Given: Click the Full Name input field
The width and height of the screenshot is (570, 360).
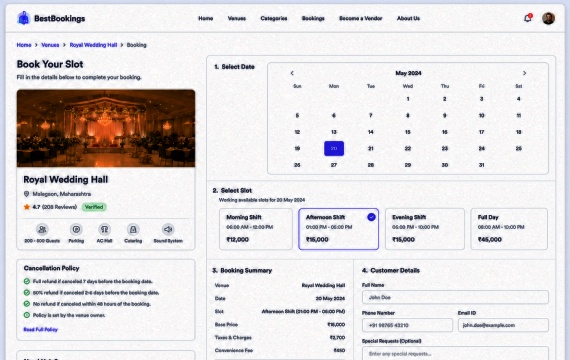Looking at the screenshot, I should point(455,297).
